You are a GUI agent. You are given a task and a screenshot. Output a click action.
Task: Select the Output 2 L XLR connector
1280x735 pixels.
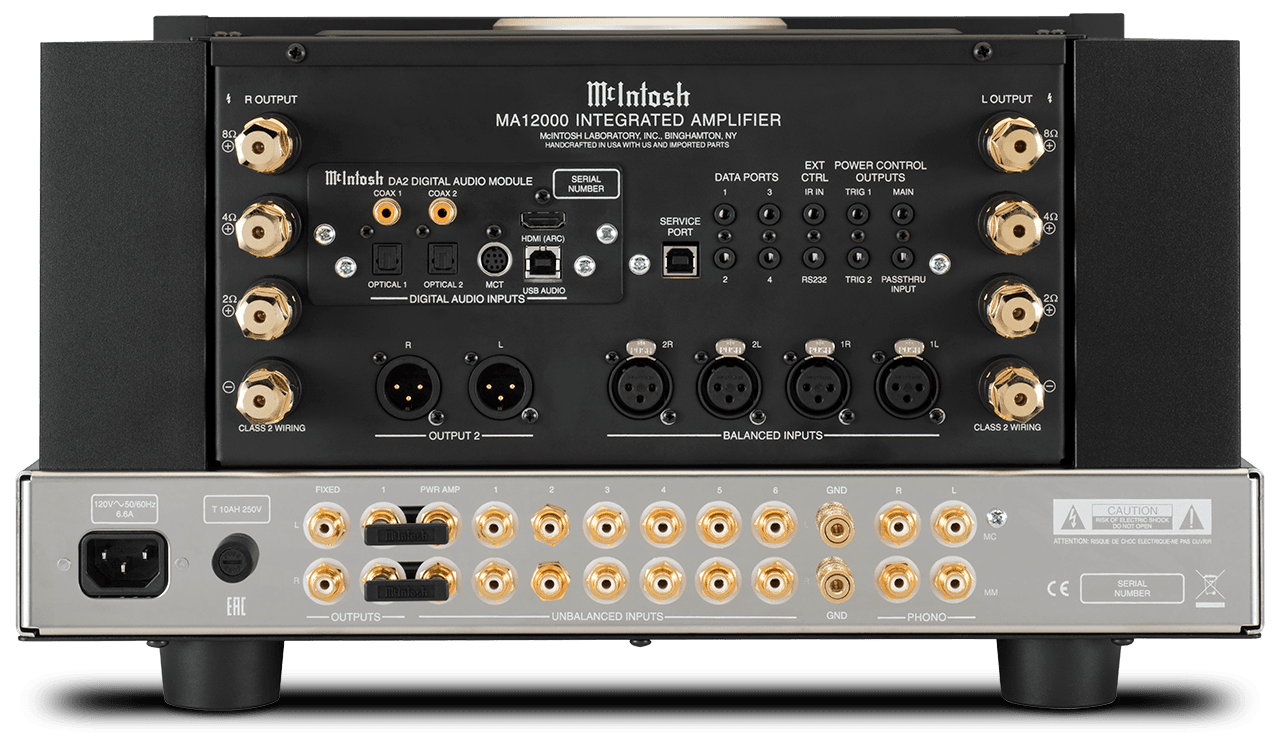tap(500, 387)
